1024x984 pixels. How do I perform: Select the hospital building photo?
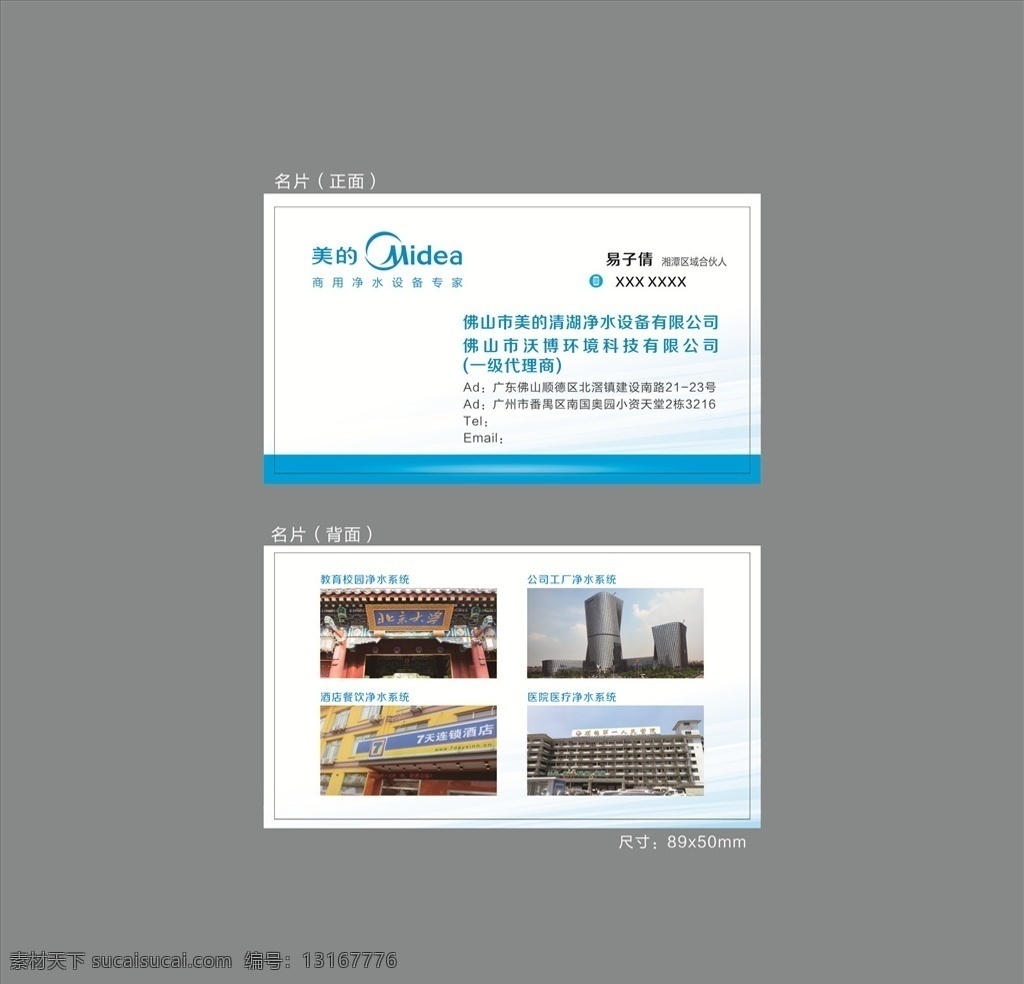(615, 750)
